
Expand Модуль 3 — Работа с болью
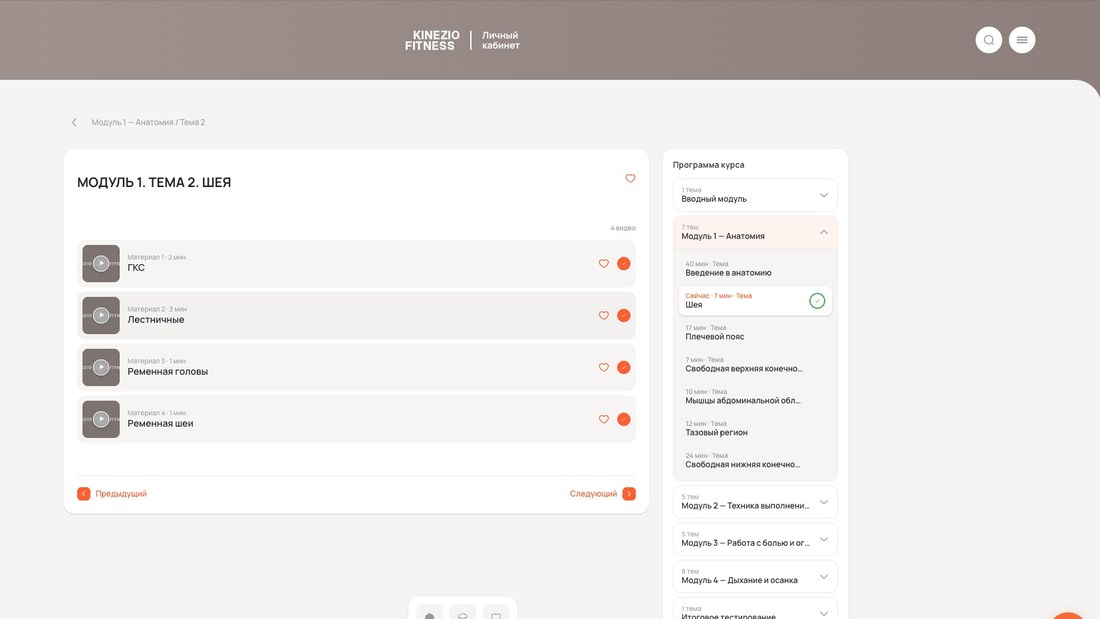(x=755, y=540)
